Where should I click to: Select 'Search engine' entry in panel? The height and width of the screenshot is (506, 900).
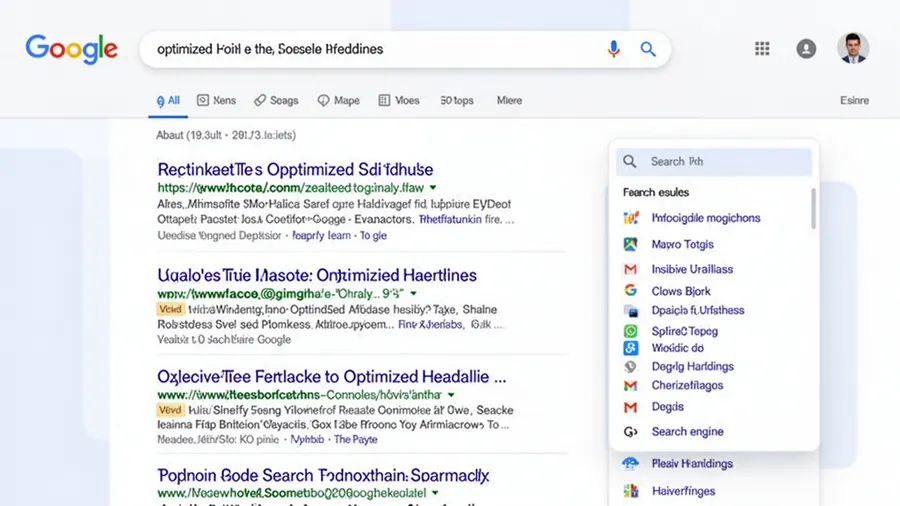pyautogui.click(x=688, y=432)
